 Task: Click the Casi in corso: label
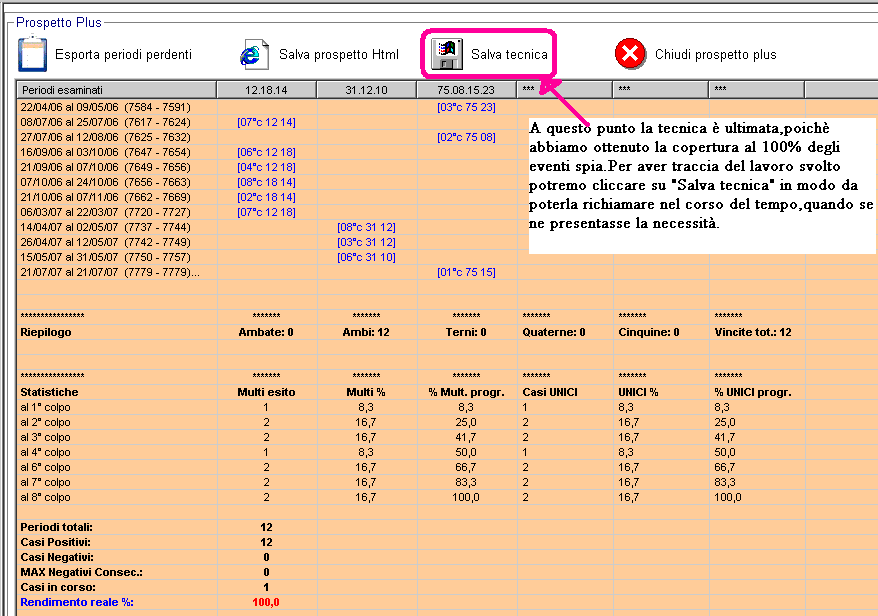pos(58,587)
